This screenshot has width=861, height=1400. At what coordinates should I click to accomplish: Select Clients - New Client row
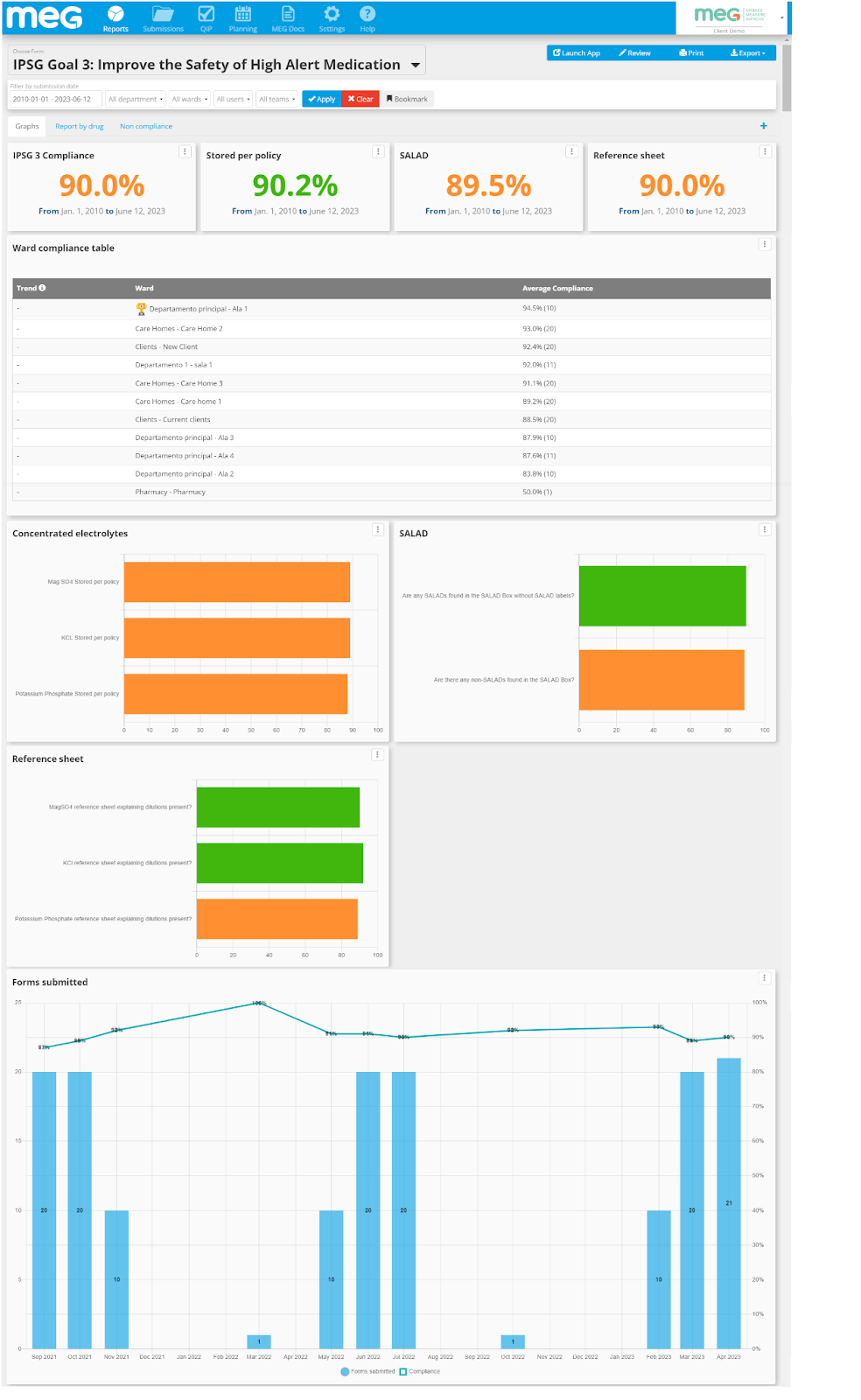tap(392, 346)
